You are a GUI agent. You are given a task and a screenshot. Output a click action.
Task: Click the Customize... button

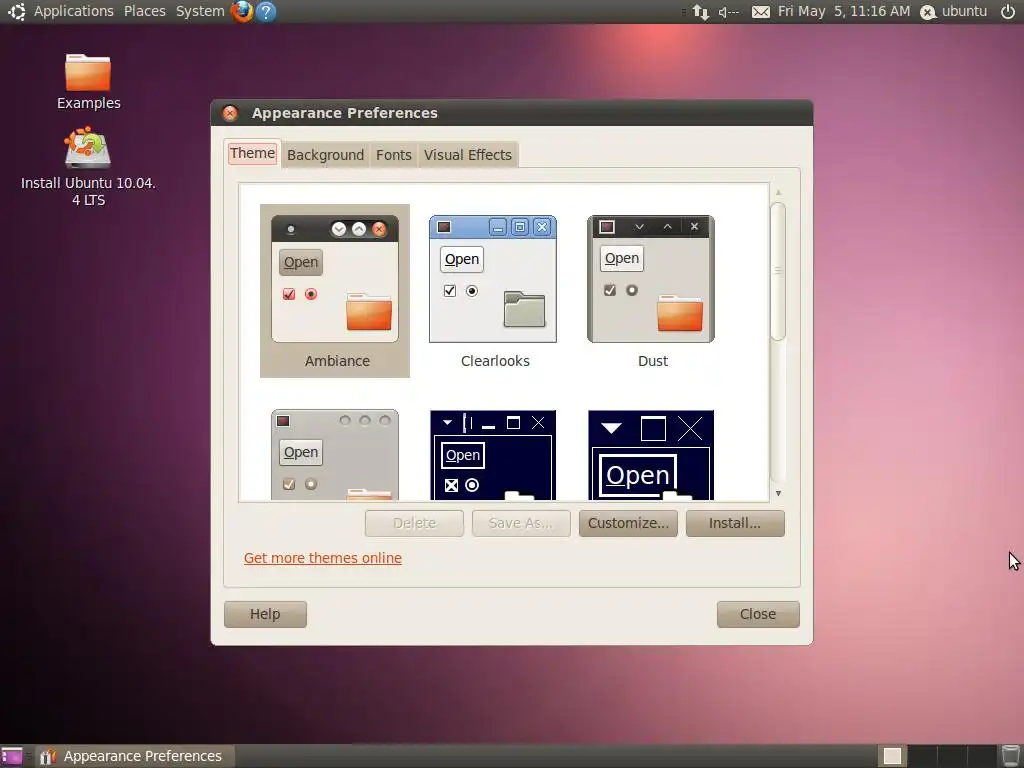(628, 523)
